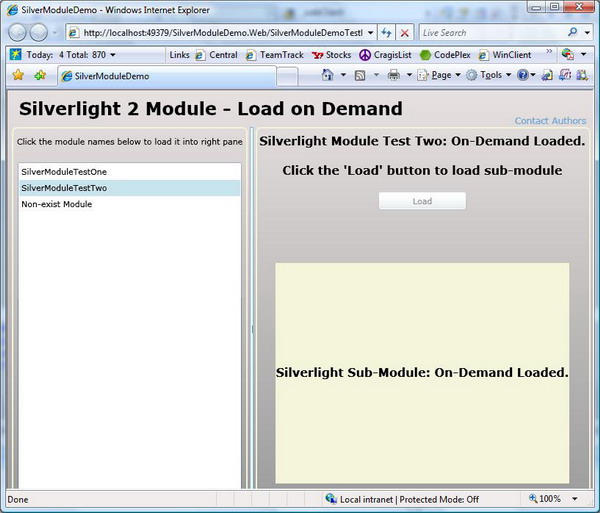Click the Favorites Center star icon

[x=18, y=75]
